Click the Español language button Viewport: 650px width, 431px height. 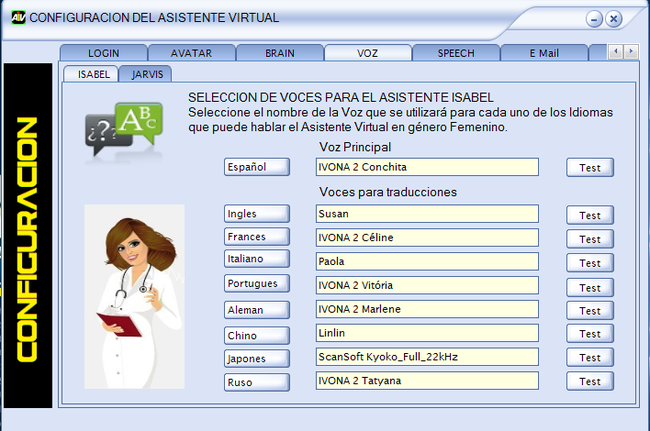pos(257,167)
